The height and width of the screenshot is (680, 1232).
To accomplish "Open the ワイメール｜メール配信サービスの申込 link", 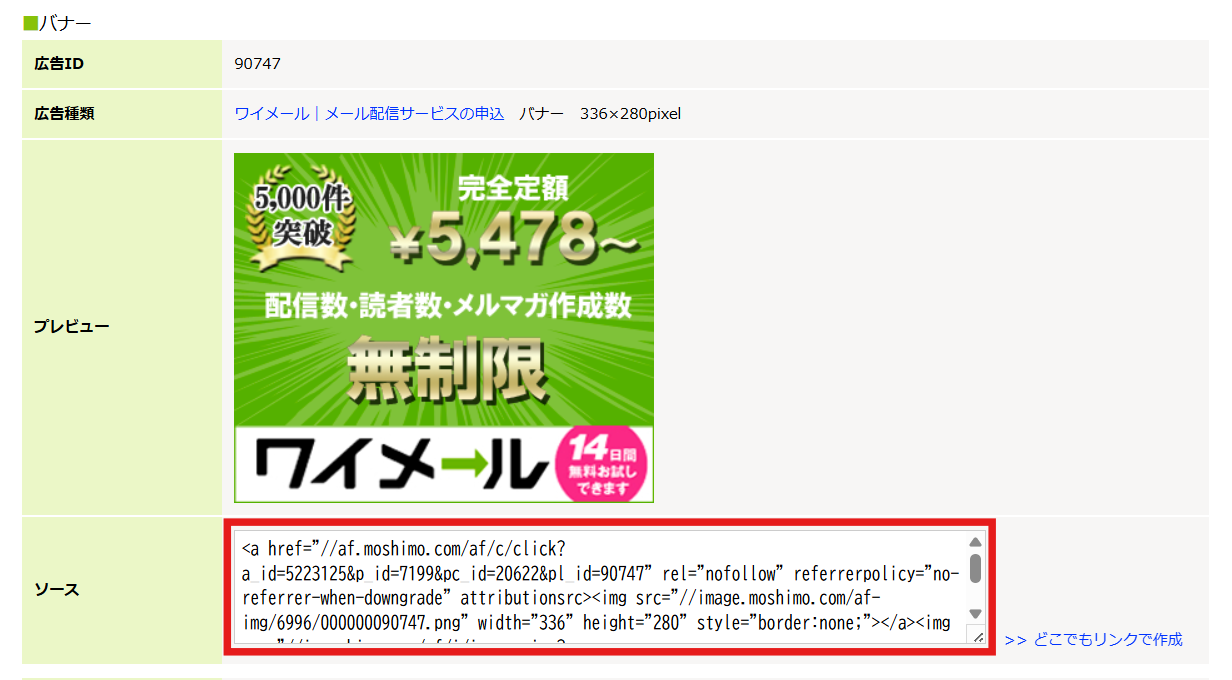I will (x=369, y=114).
